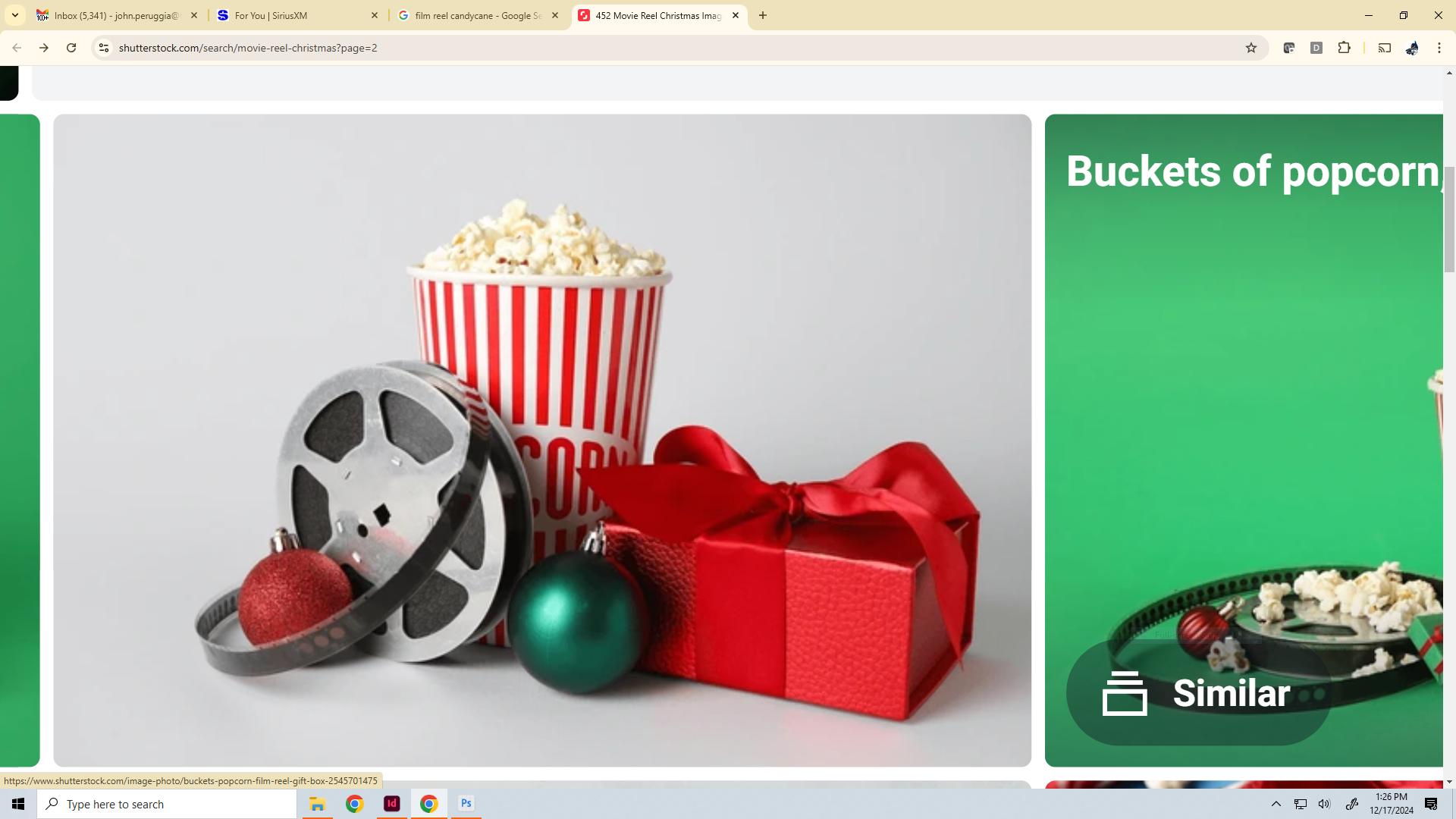Launch Adobe InDesign from the taskbar
The image size is (1456, 819).
pos(391,804)
